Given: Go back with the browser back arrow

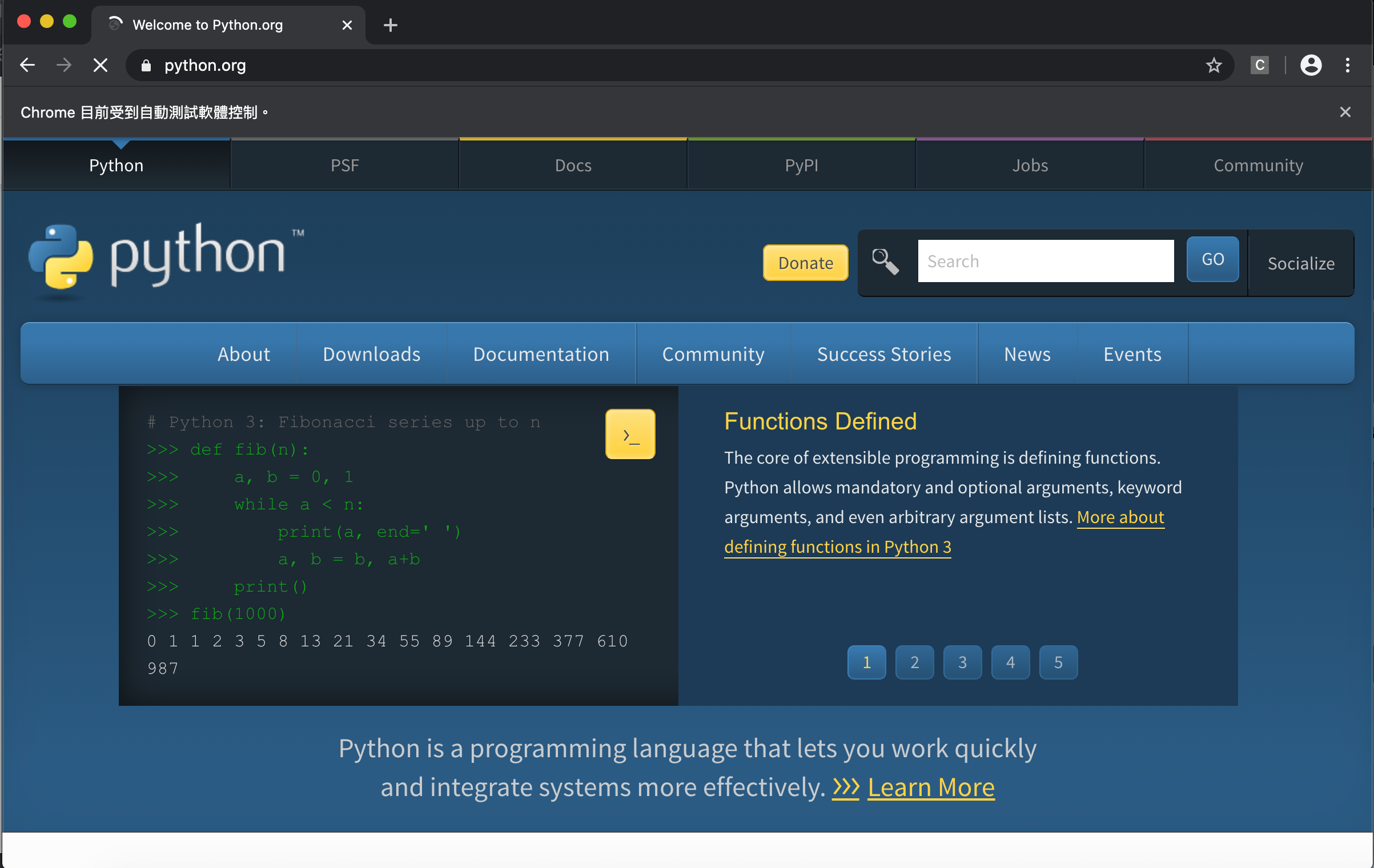Looking at the screenshot, I should (x=27, y=65).
